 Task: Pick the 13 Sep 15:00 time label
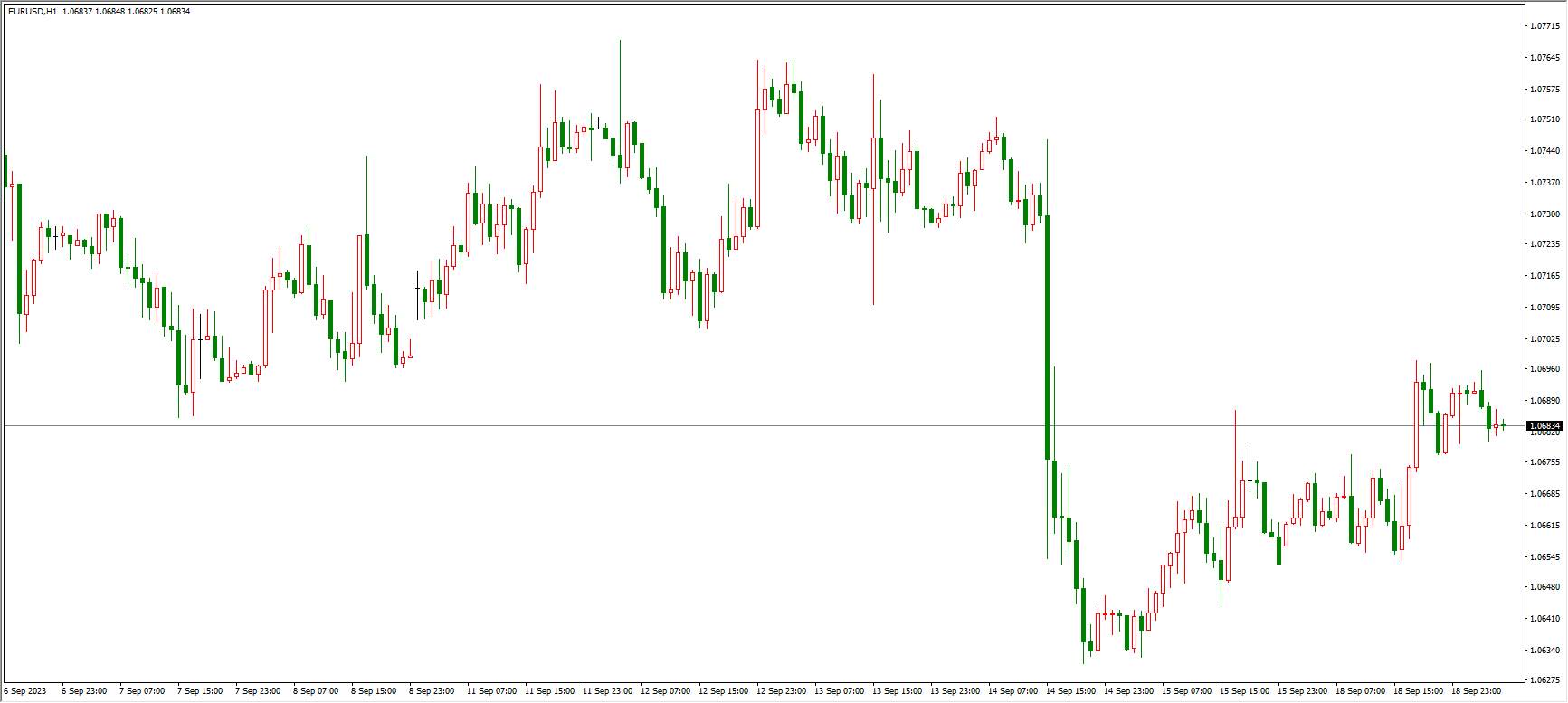tap(897, 691)
